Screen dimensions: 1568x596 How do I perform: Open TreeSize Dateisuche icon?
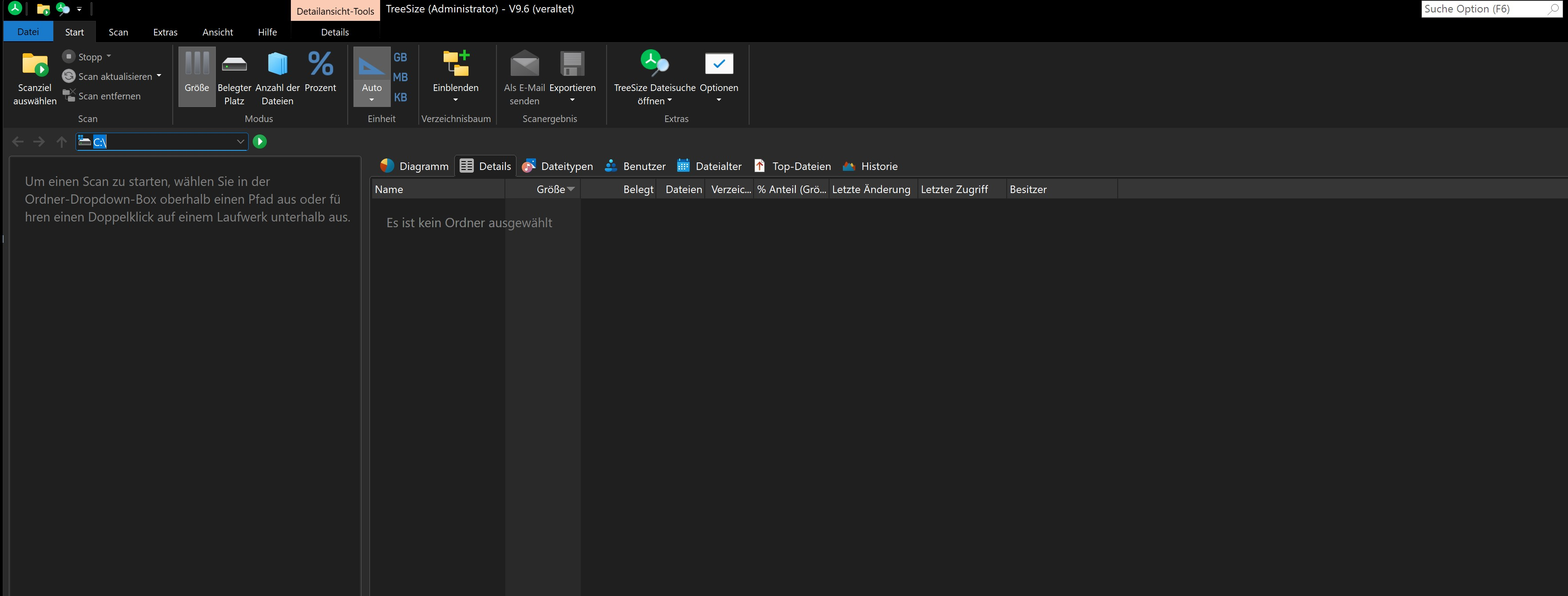coord(655,63)
